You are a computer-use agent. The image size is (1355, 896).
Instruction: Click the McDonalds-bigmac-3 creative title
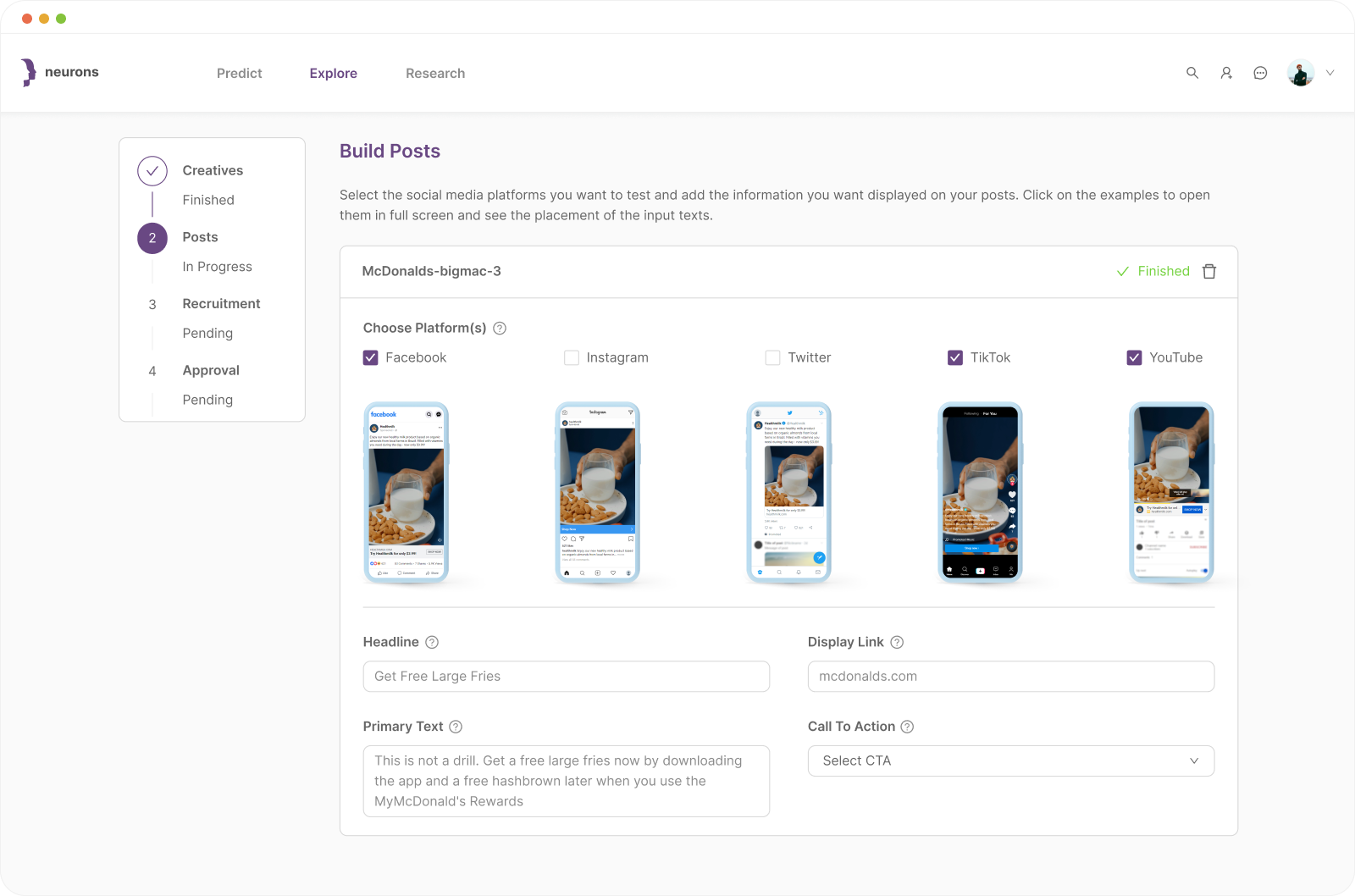[431, 271]
